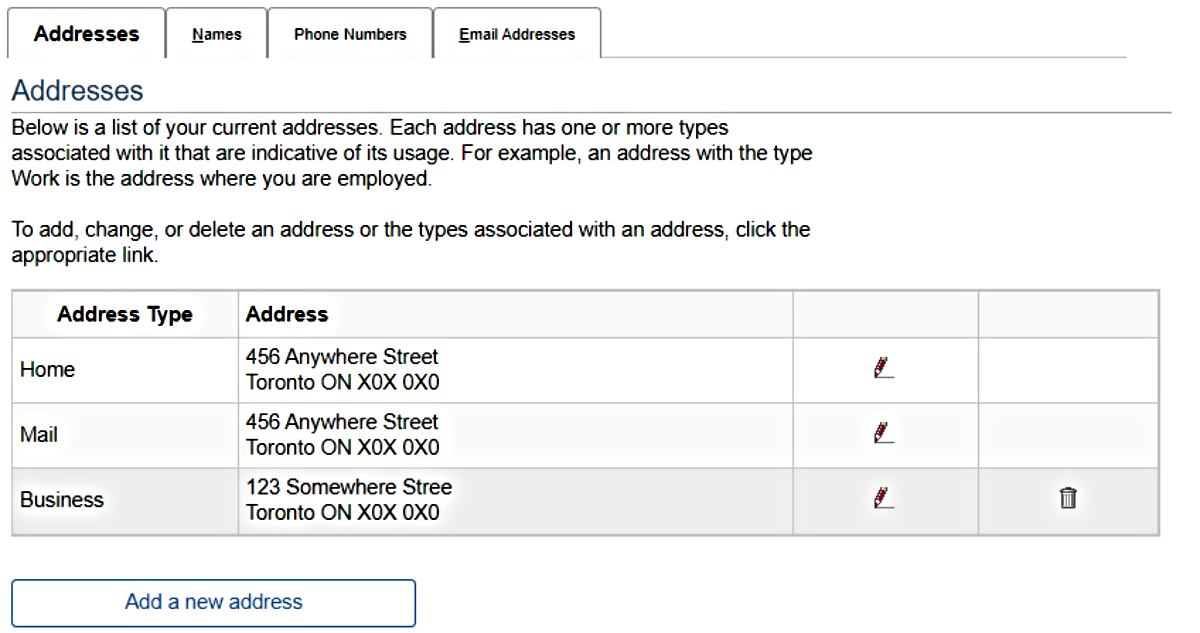The width and height of the screenshot is (1200, 633).
Task: Click the paragraph describing current addresses list
Action: coord(411,154)
